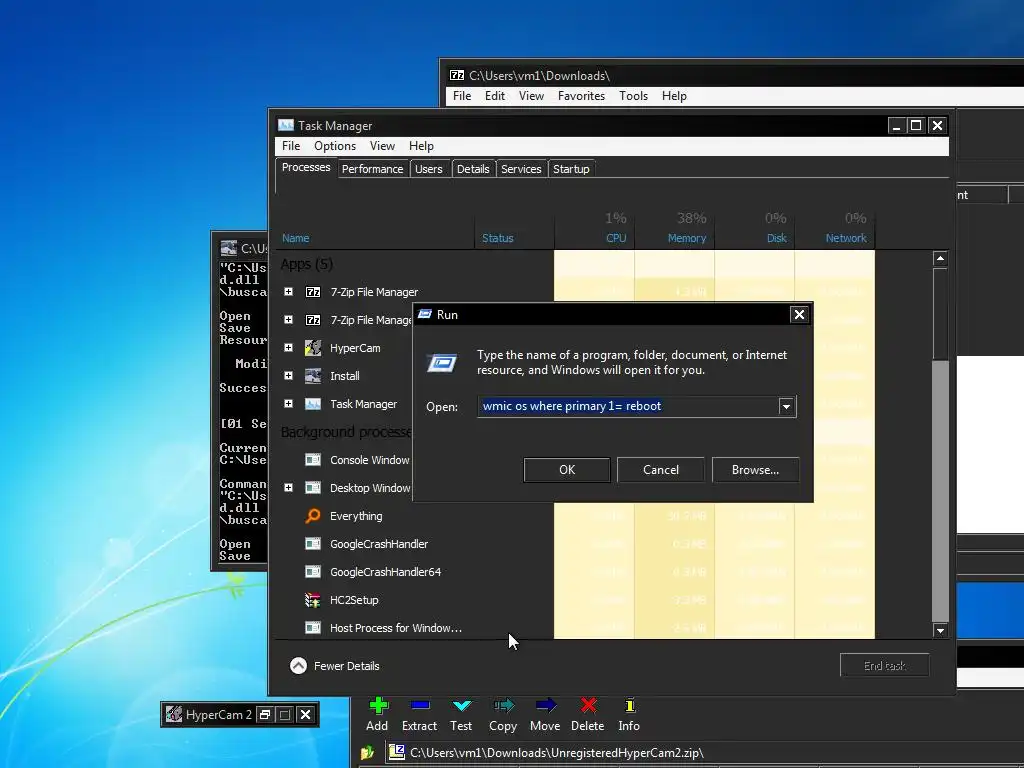The image size is (1024, 768).
Task: Click the Test icon in 7-Zip toolbar
Action: [x=462, y=706]
